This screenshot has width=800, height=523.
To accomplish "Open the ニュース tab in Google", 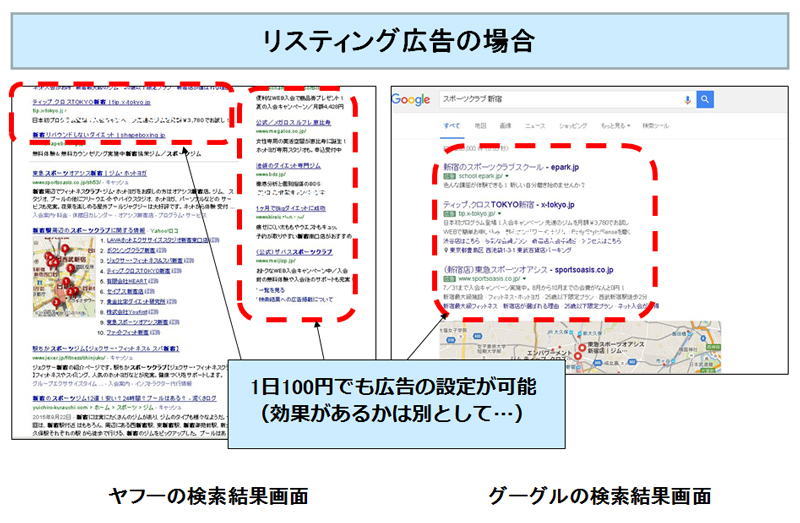I will [x=535, y=126].
